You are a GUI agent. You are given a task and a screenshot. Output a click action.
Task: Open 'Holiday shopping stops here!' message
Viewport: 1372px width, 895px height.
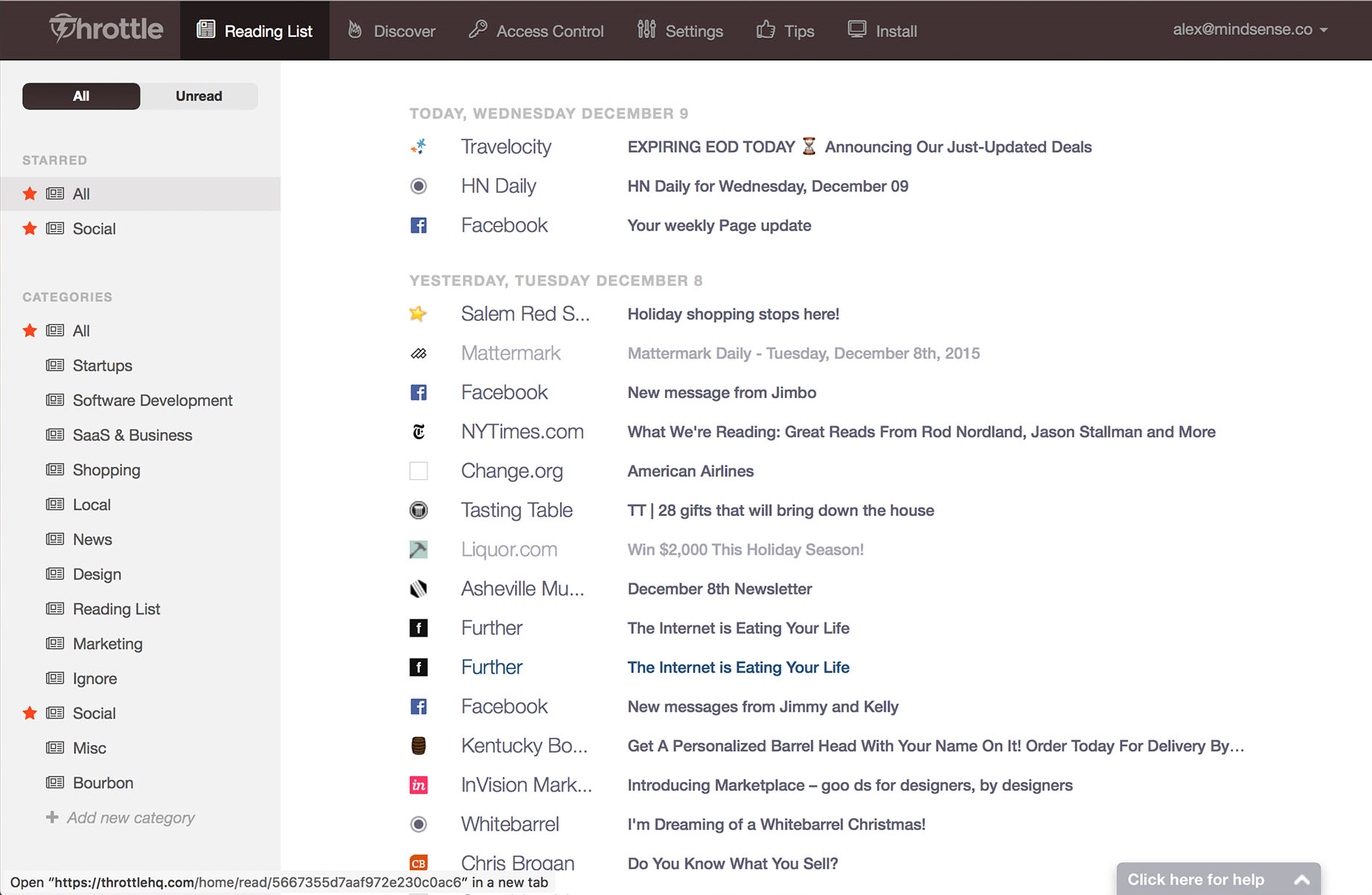(733, 314)
